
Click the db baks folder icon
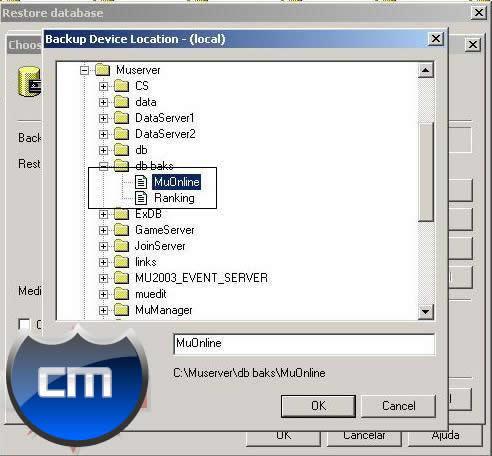click(122, 166)
